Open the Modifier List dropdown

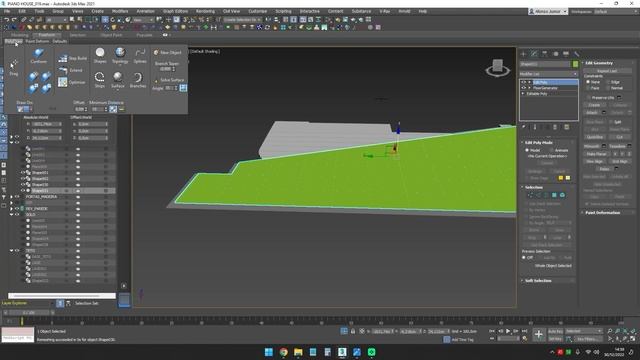click(x=548, y=74)
